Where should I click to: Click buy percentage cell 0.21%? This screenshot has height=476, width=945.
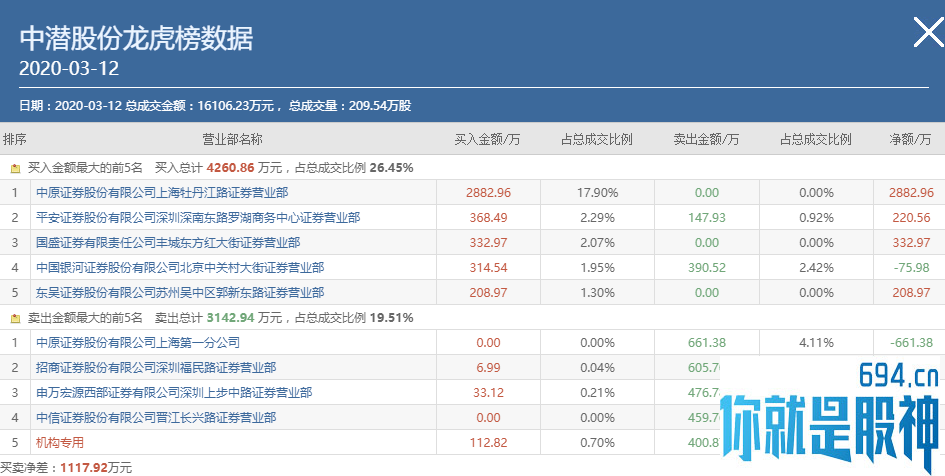click(x=597, y=393)
